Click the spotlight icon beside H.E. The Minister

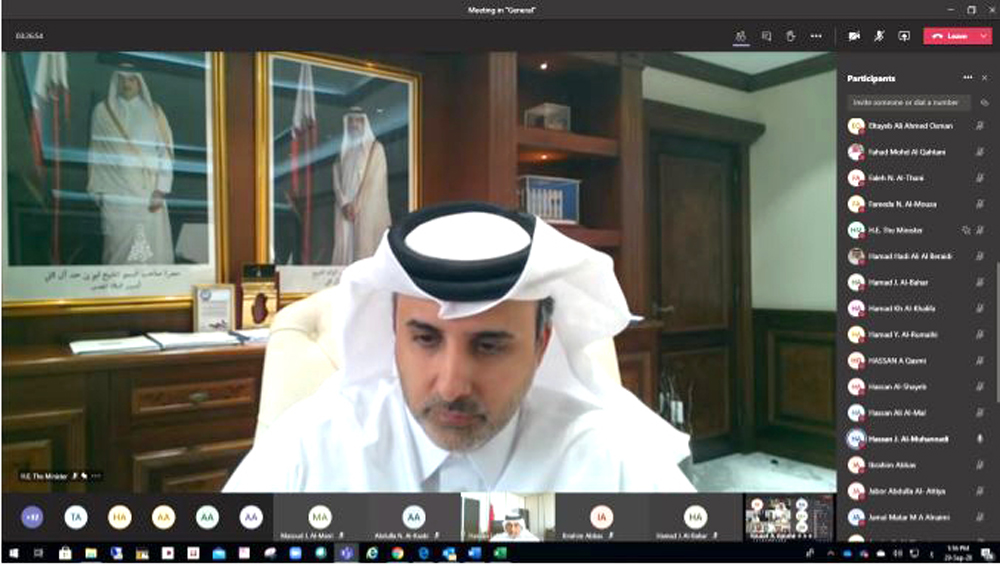[x=966, y=230]
